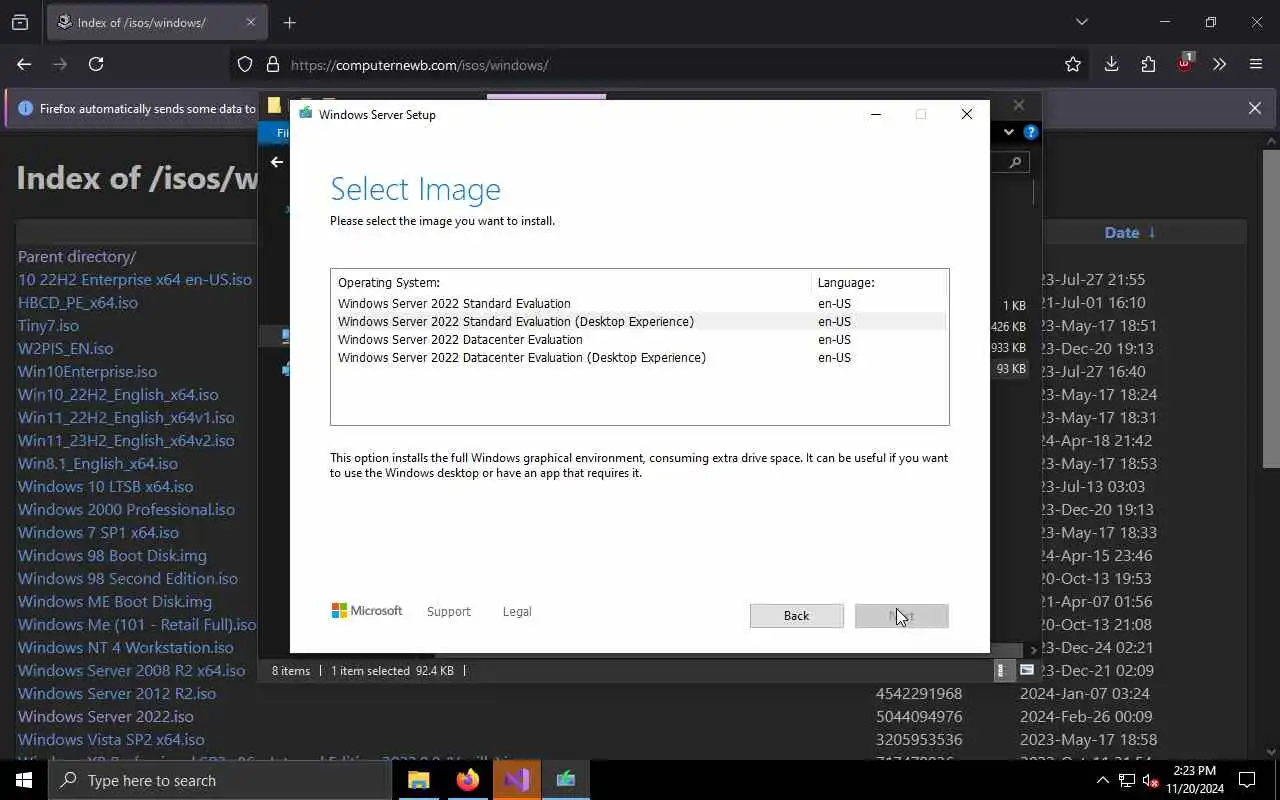Click the taskbar search box
Viewport: 1280px width, 800px height.
coord(220,780)
